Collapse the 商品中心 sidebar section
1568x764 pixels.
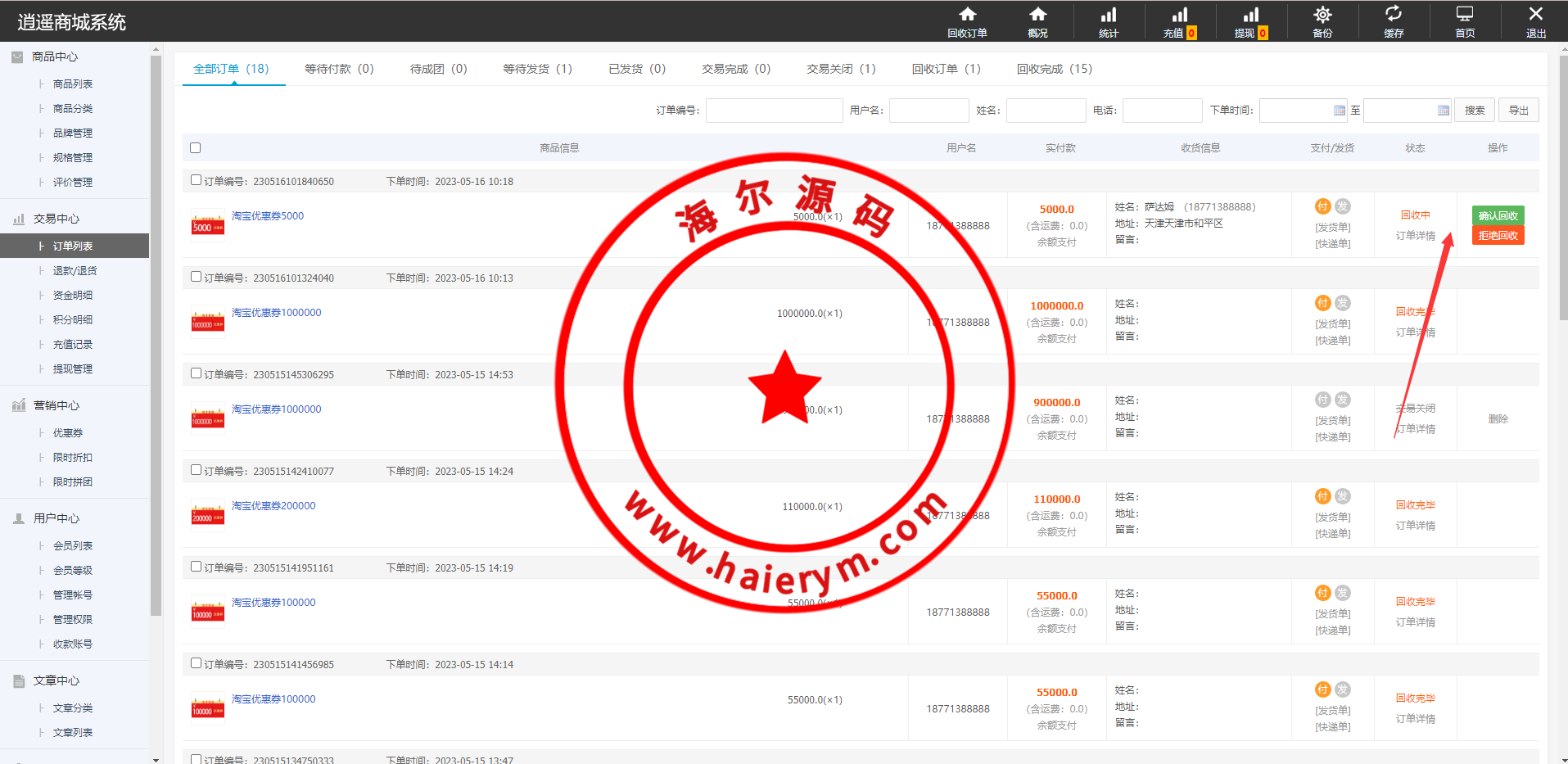click(55, 57)
